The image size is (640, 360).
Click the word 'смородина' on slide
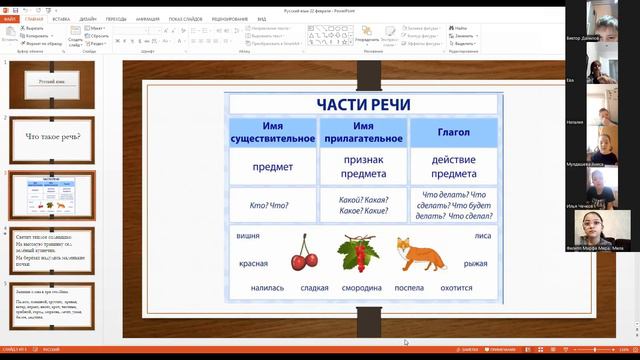[361, 288]
